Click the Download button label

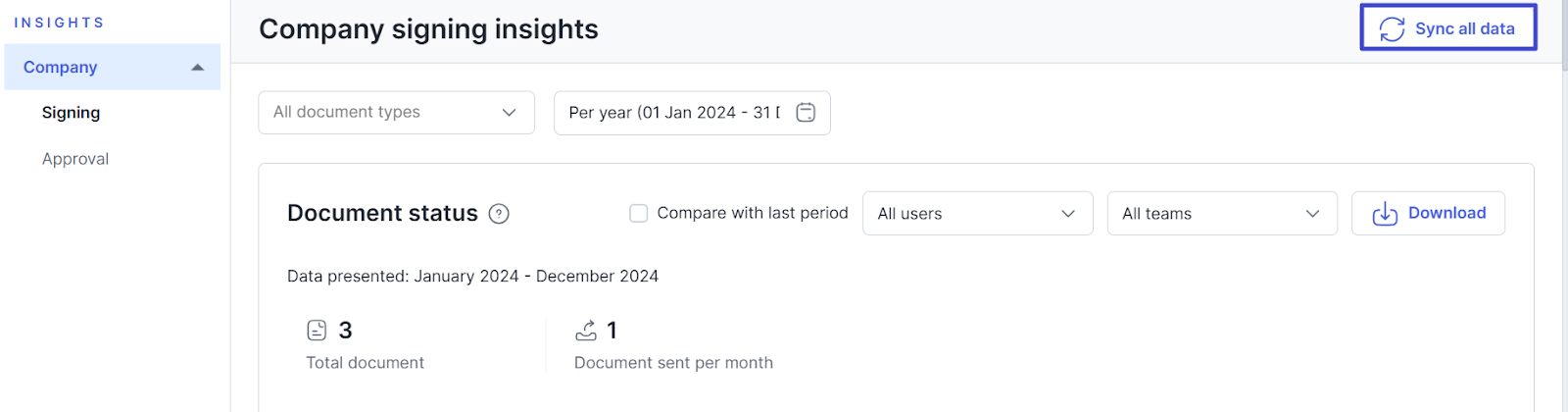[1446, 213]
